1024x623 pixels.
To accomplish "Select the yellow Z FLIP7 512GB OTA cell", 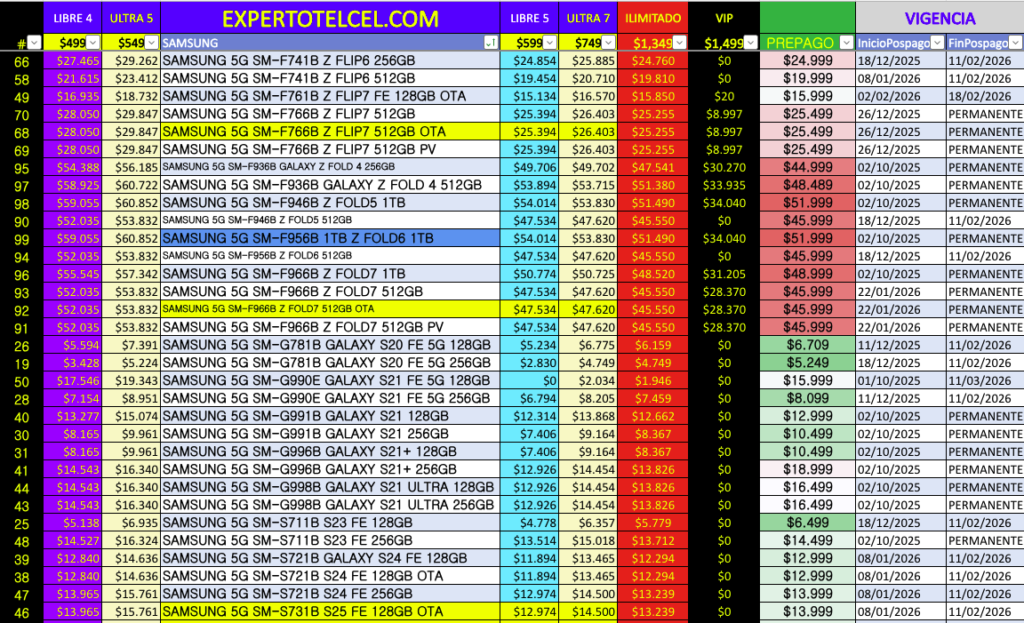I will [330, 131].
